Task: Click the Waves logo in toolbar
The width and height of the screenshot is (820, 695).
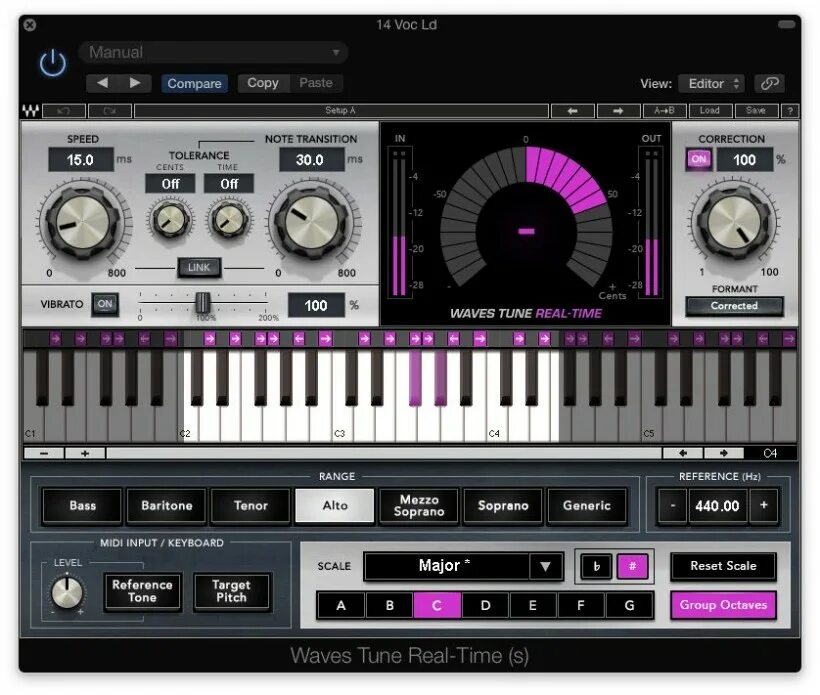Action: 30,110
